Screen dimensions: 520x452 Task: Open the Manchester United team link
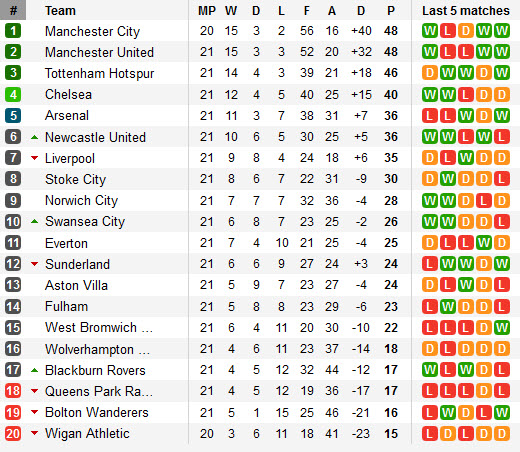coord(99,52)
